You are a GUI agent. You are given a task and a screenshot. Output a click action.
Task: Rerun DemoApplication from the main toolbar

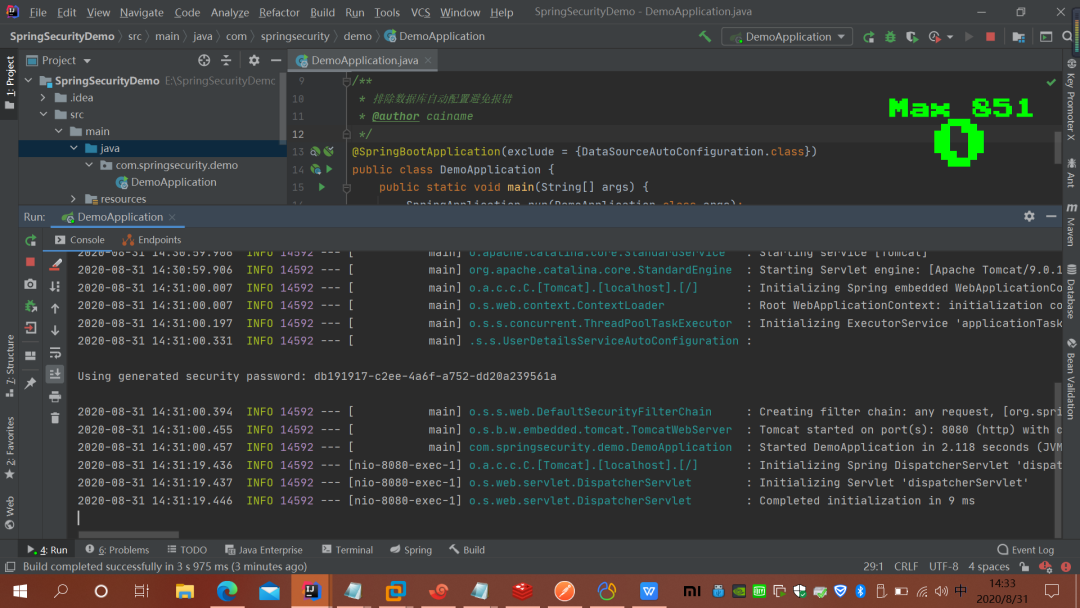pos(869,36)
